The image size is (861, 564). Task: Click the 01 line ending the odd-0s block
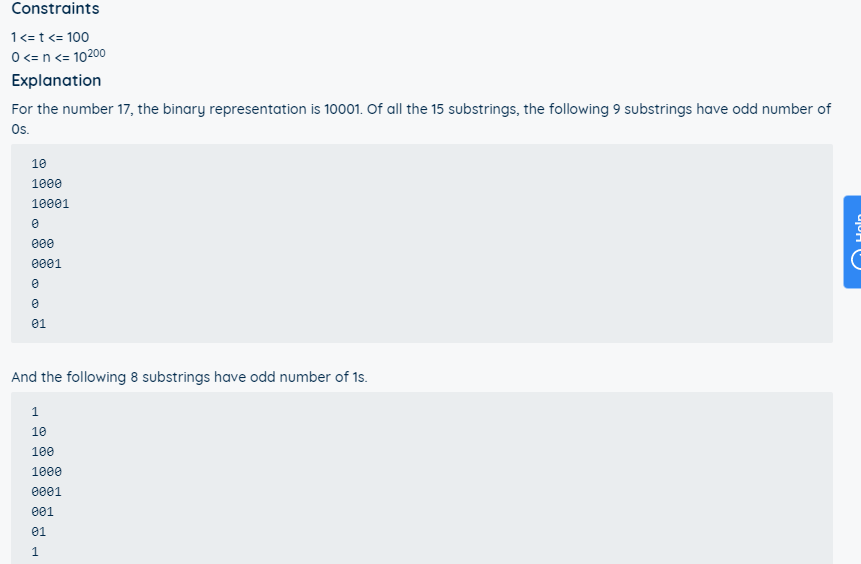(39, 324)
